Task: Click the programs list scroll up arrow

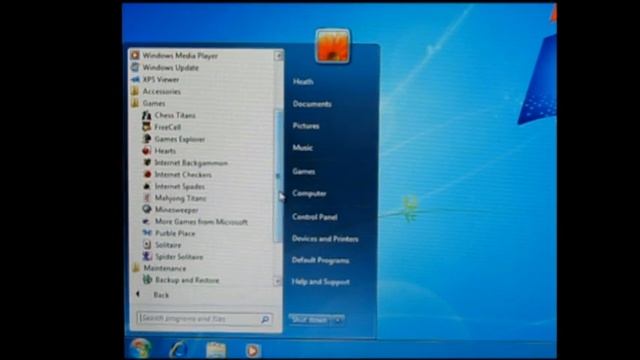Action: 278,55
